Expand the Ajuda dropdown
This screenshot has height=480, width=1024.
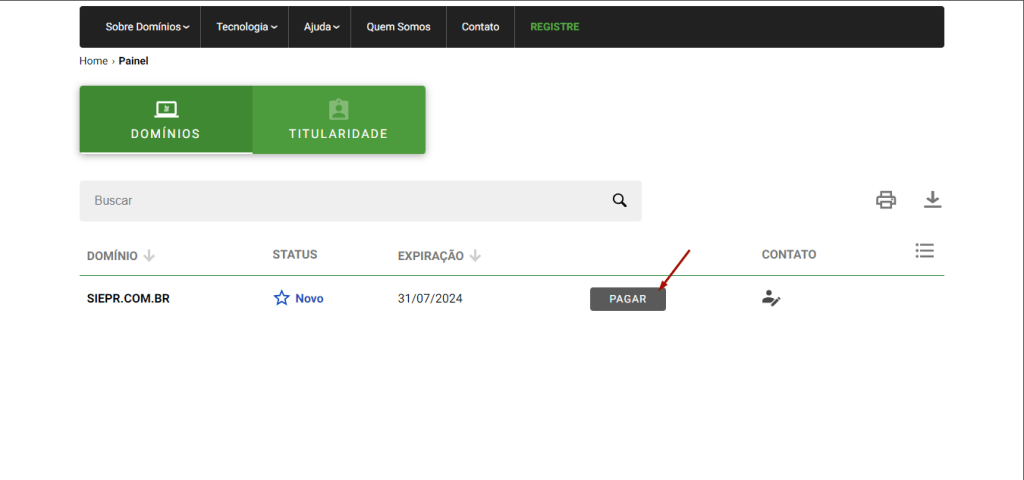(x=321, y=27)
